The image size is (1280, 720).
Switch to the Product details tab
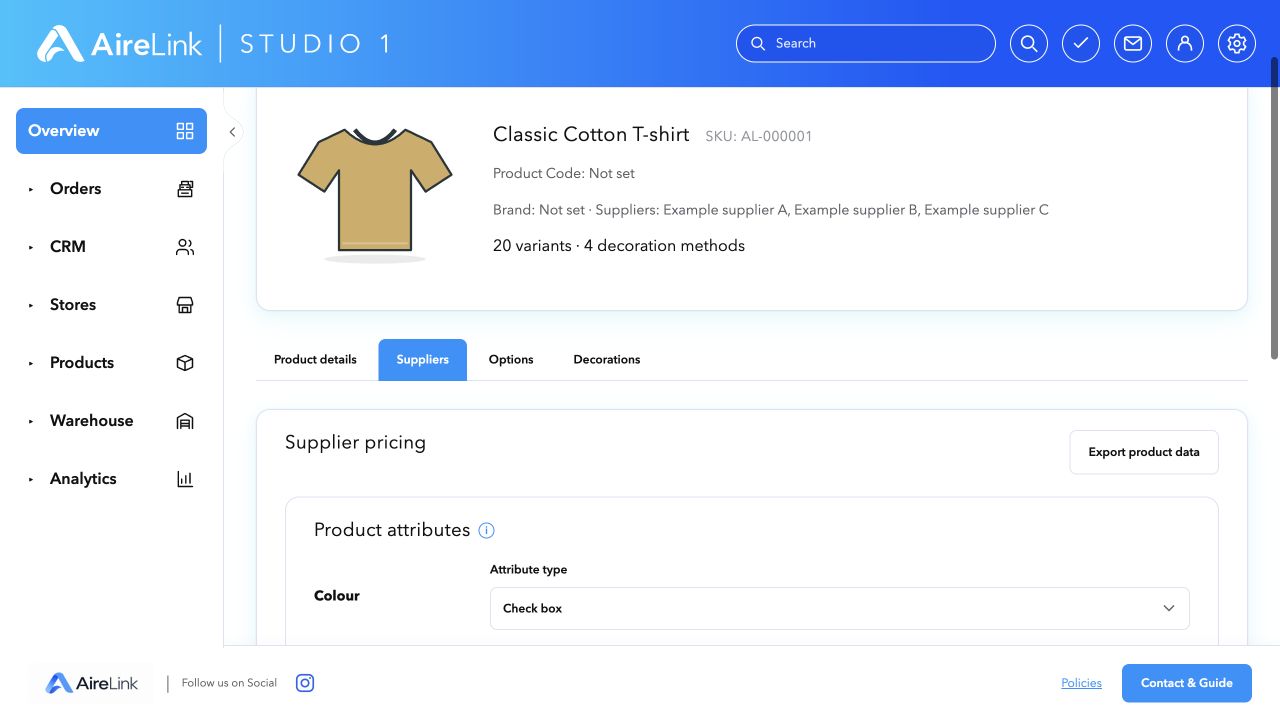coord(315,360)
